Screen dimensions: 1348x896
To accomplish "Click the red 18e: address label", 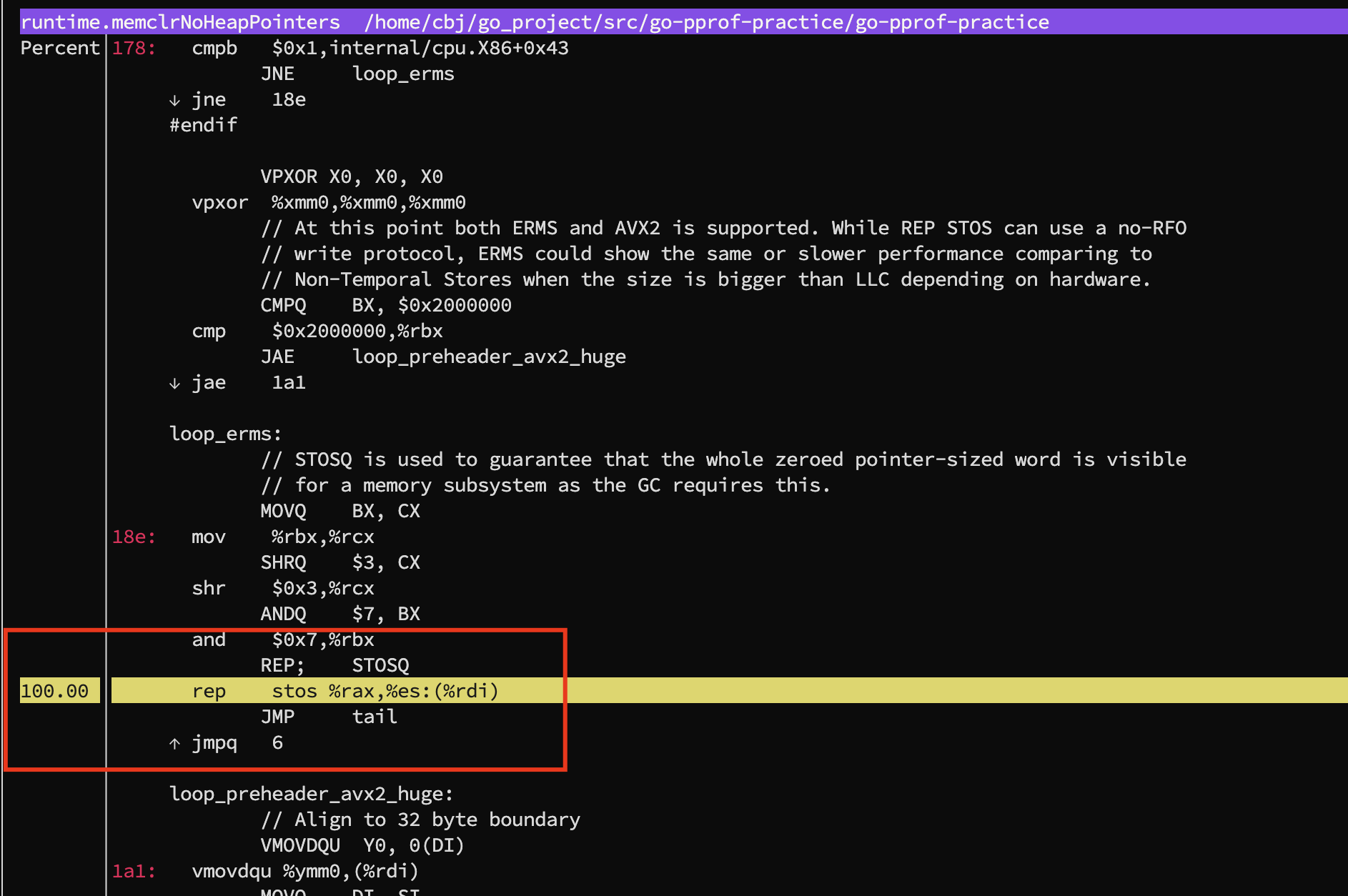I will tap(134, 537).
